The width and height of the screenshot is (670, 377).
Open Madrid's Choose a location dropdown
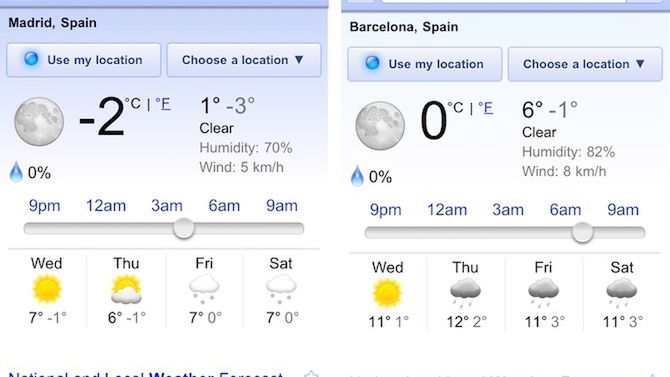tap(244, 60)
